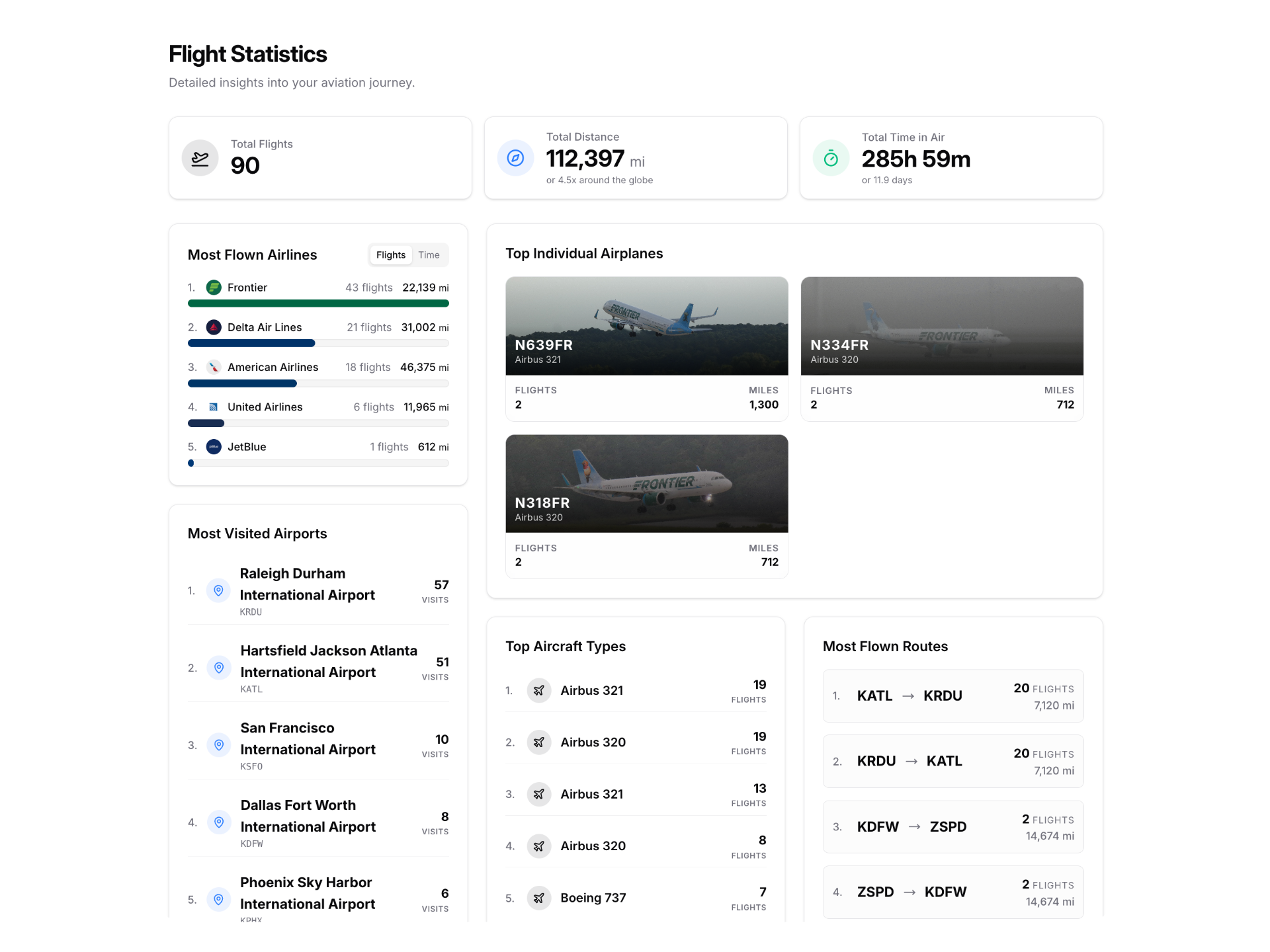1270x952 pixels.
Task: Click the 285h 59m time value
Action: point(916,159)
